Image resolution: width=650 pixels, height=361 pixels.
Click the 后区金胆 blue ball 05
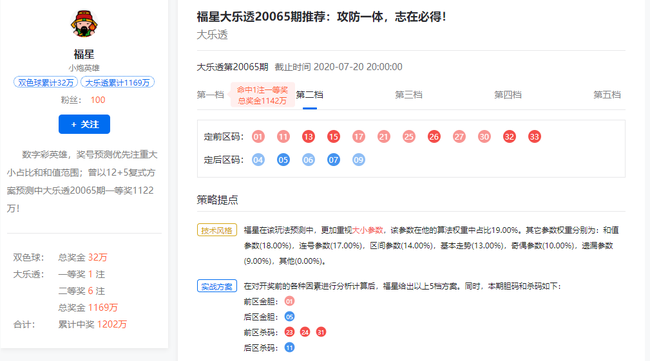[x=289, y=317]
